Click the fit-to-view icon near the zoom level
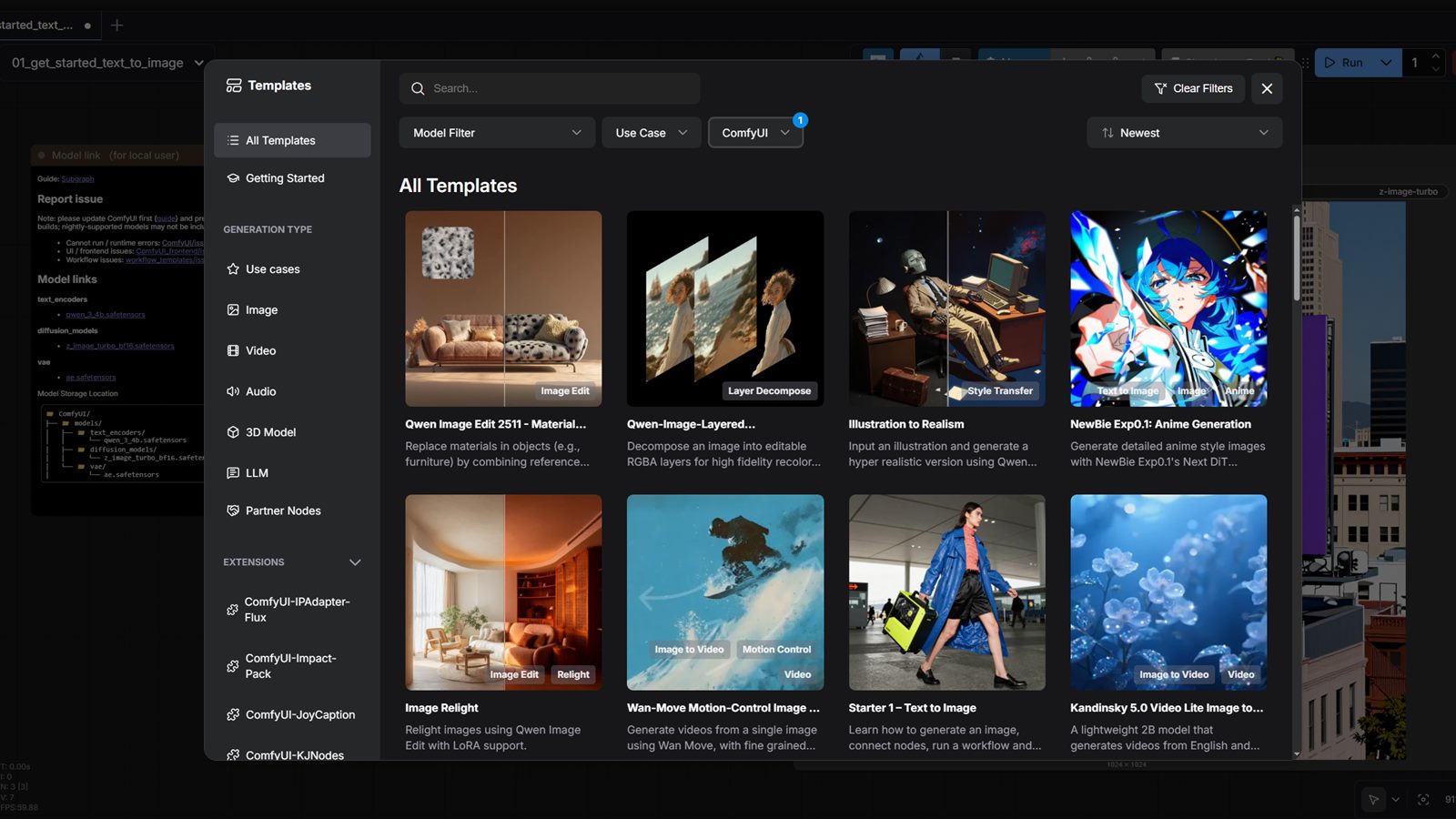The image size is (1456, 819). click(1423, 799)
